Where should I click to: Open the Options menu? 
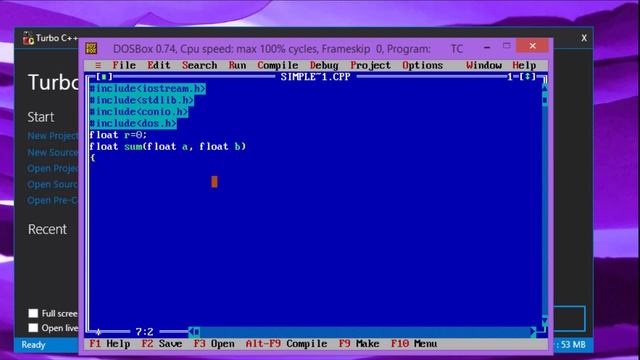422,65
